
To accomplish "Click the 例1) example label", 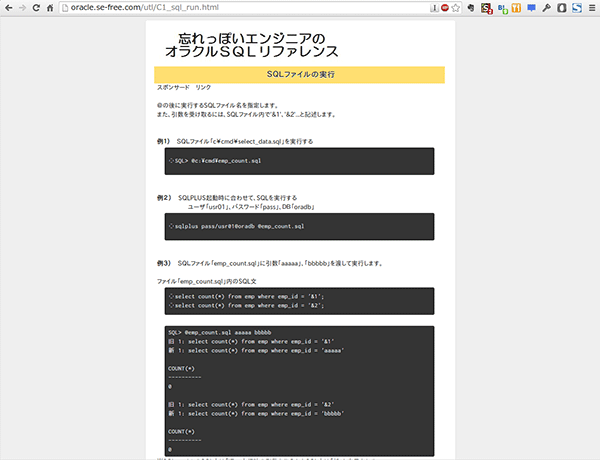I will tap(163, 141).
